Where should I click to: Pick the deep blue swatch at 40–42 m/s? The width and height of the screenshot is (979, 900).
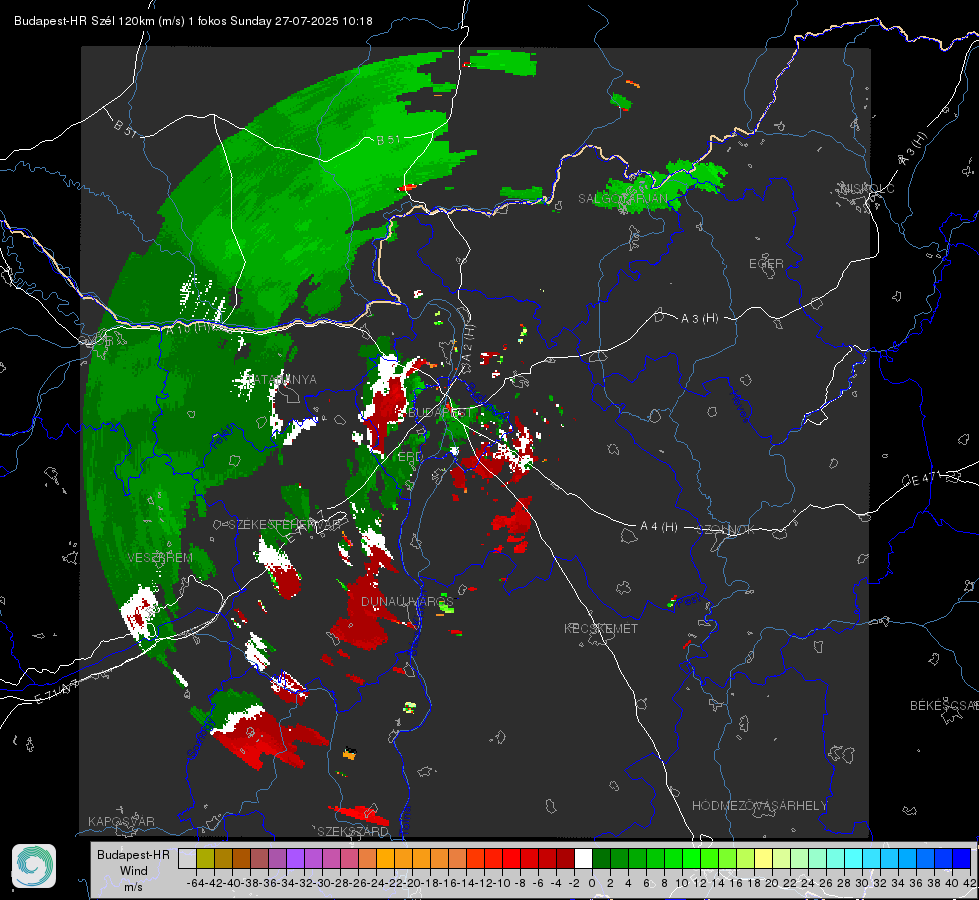(x=962, y=858)
